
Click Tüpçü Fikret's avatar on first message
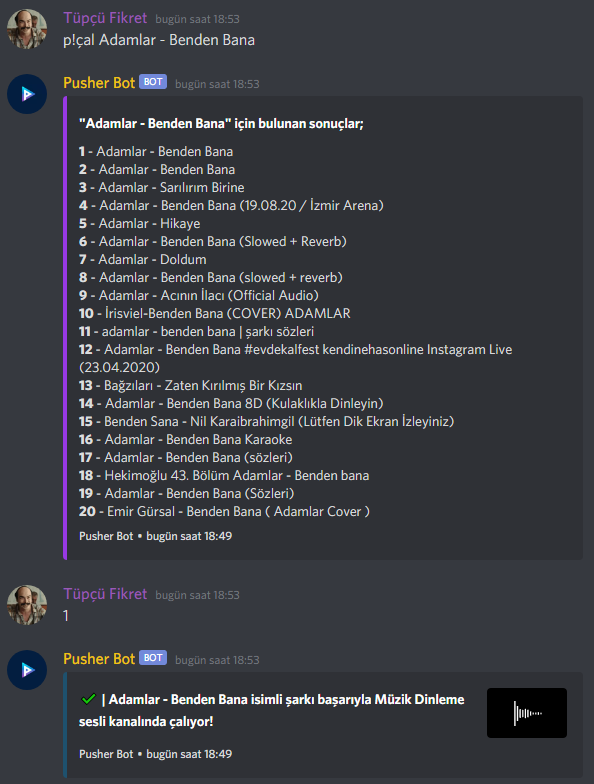27,29
